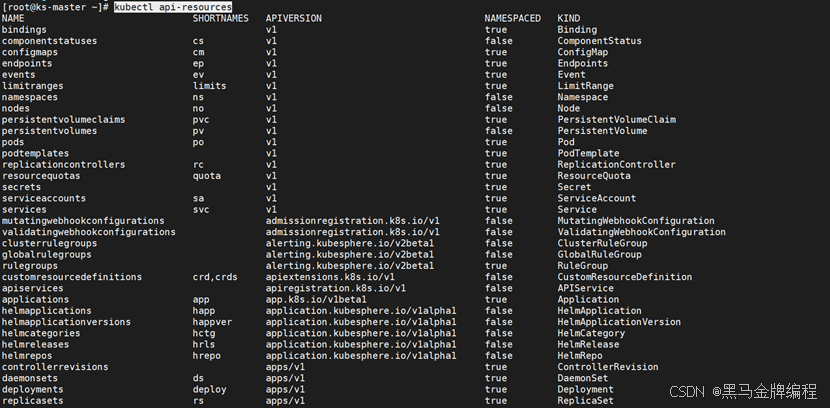Click the 'limits' shortname text

point(209,86)
